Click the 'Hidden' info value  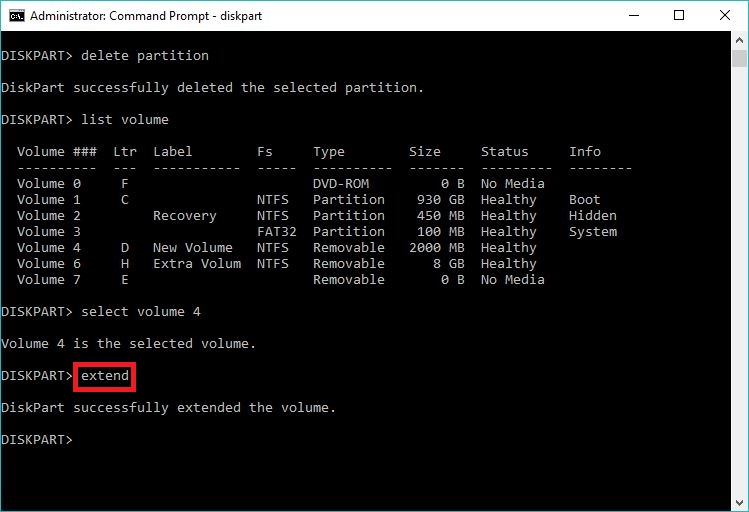click(593, 216)
